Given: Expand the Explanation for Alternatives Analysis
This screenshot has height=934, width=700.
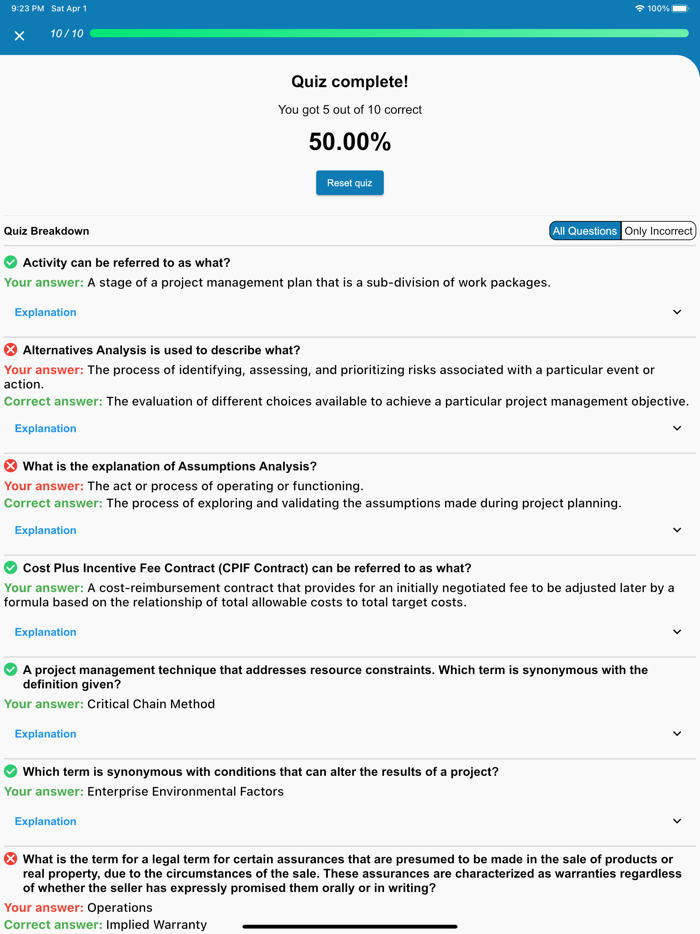Looking at the screenshot, I should [45, 428].
